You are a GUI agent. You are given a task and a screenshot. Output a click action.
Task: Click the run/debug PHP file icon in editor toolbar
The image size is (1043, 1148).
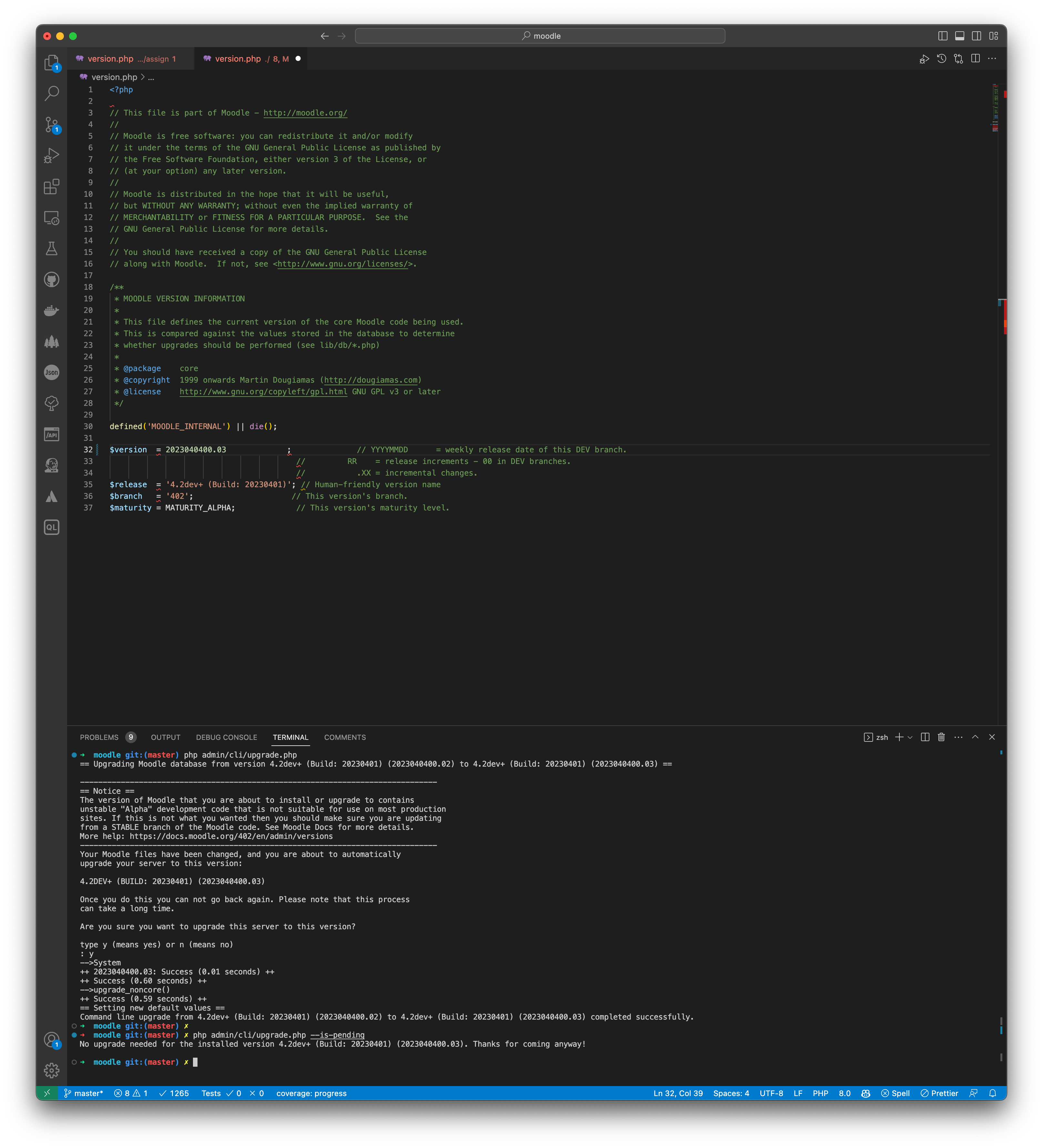click(x=925, y=59)
